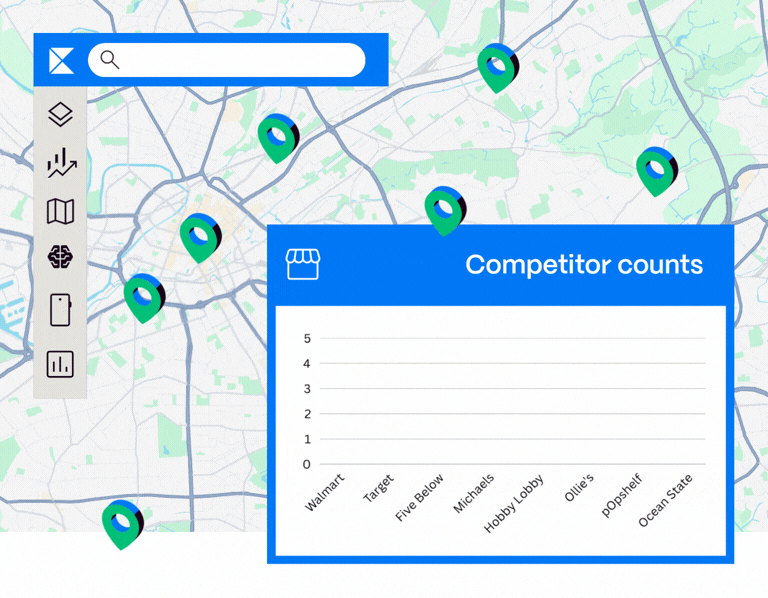The width and height of the screenshot is (768, 598).
Task: Open the brain AI sidebar icon
Action: point(60,257)
